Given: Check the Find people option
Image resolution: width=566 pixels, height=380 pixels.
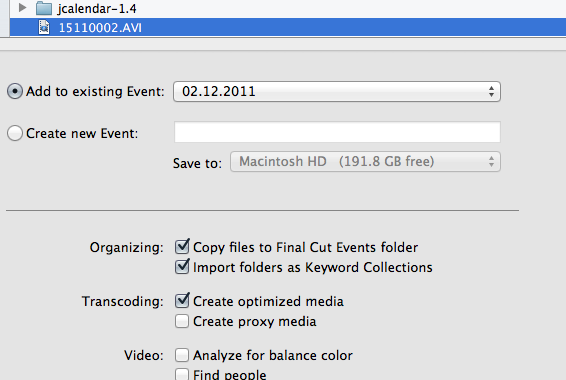Looking at the screenshot, I should click(x=182, y=374).
